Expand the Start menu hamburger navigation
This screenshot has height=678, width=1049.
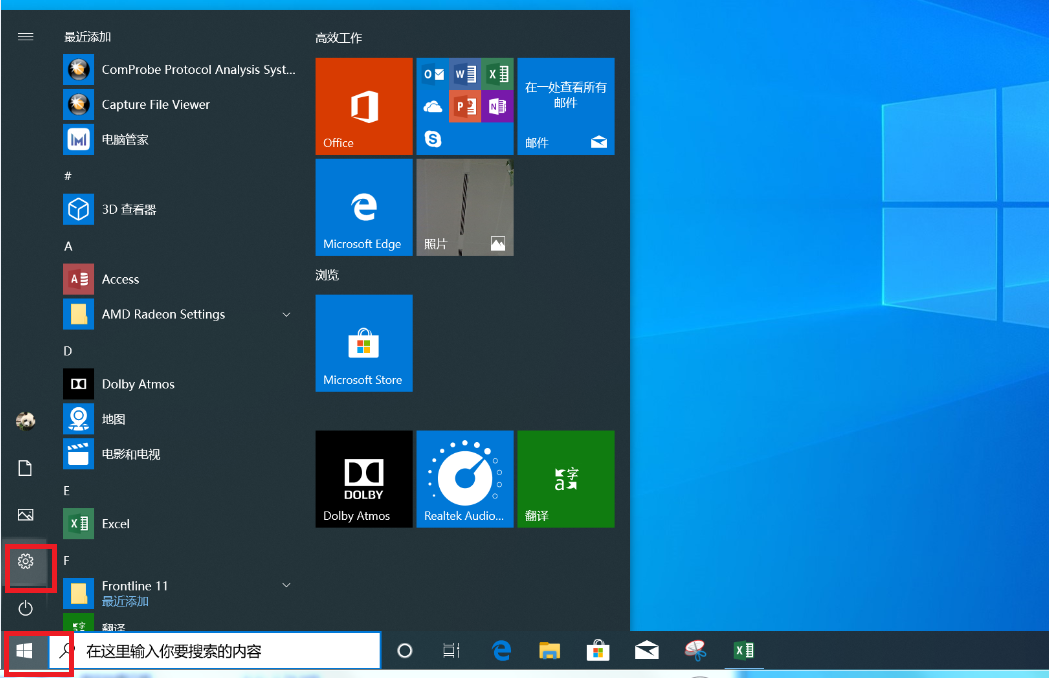(26, 36)
